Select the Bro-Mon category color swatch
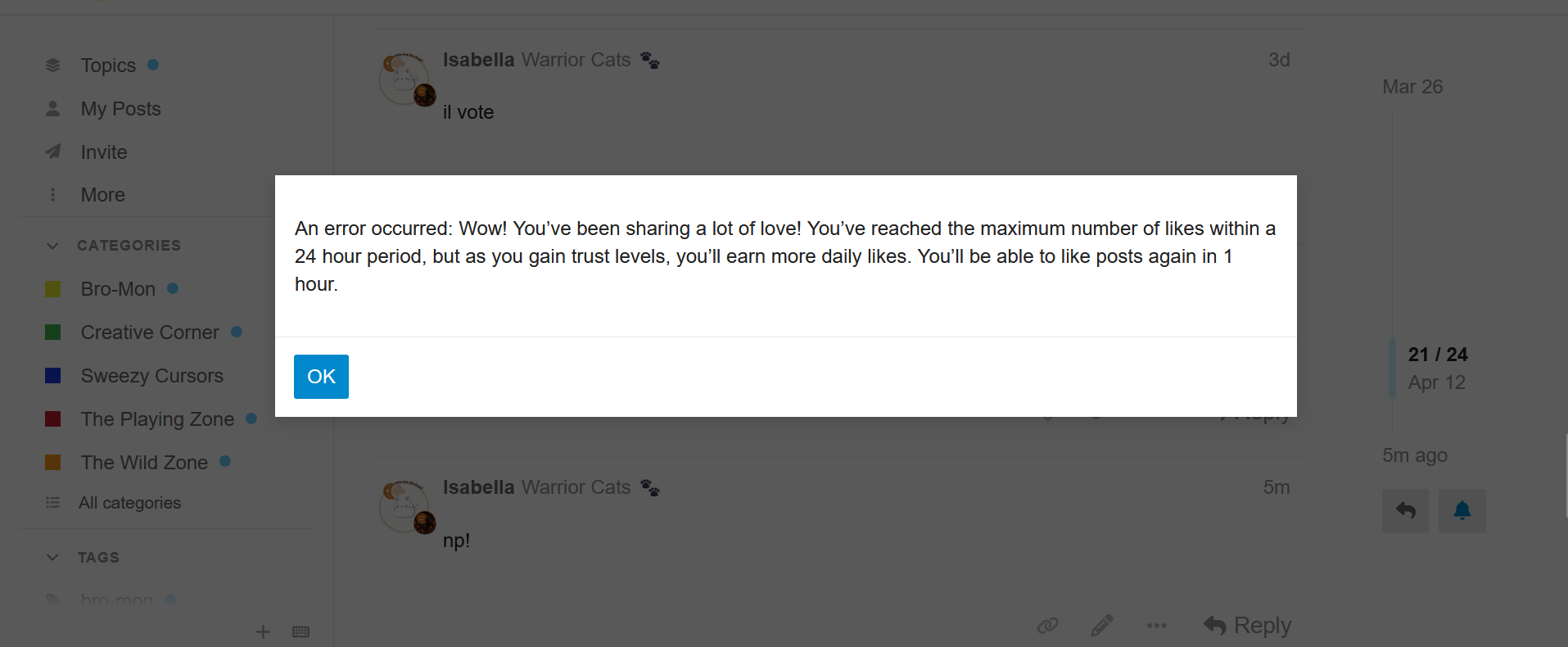Viewport: 1568px width, 647px height. 52,289
